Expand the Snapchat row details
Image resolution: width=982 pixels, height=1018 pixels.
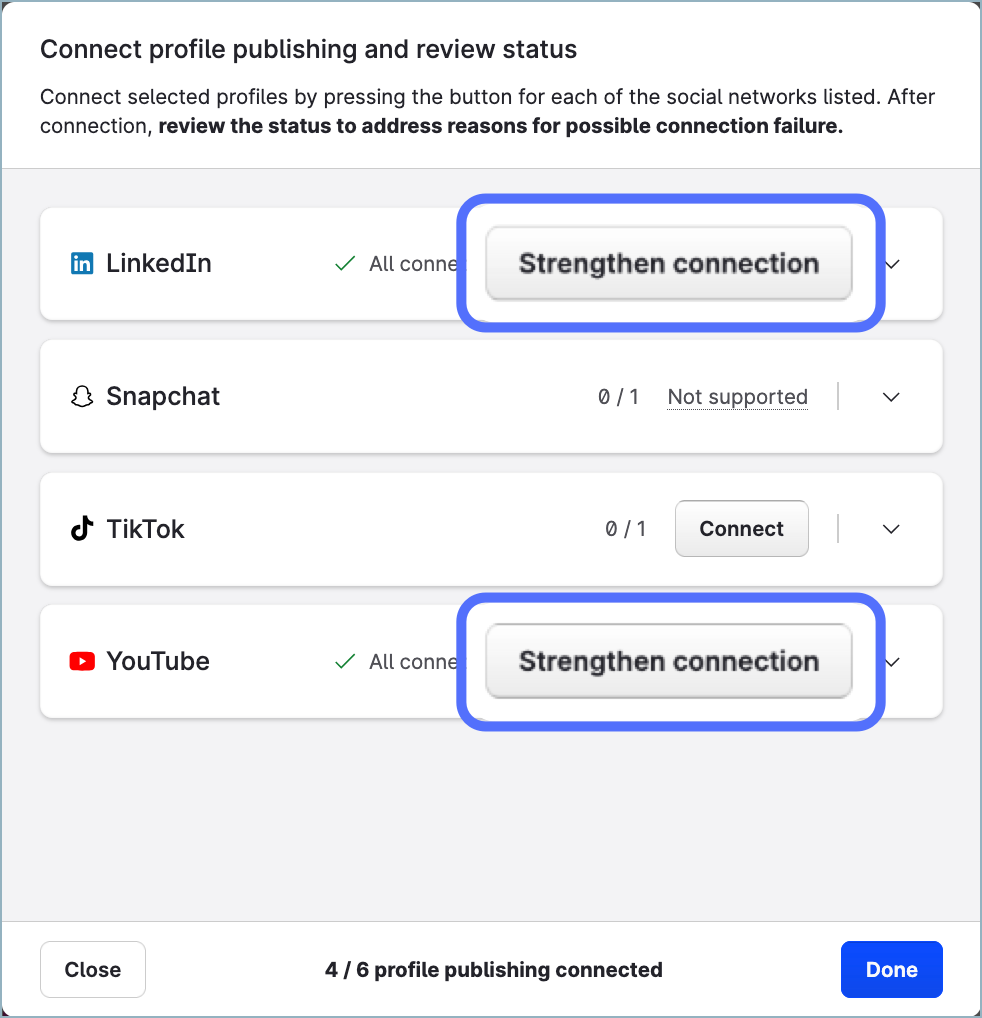pyautogui.click(x=891, y=397)
